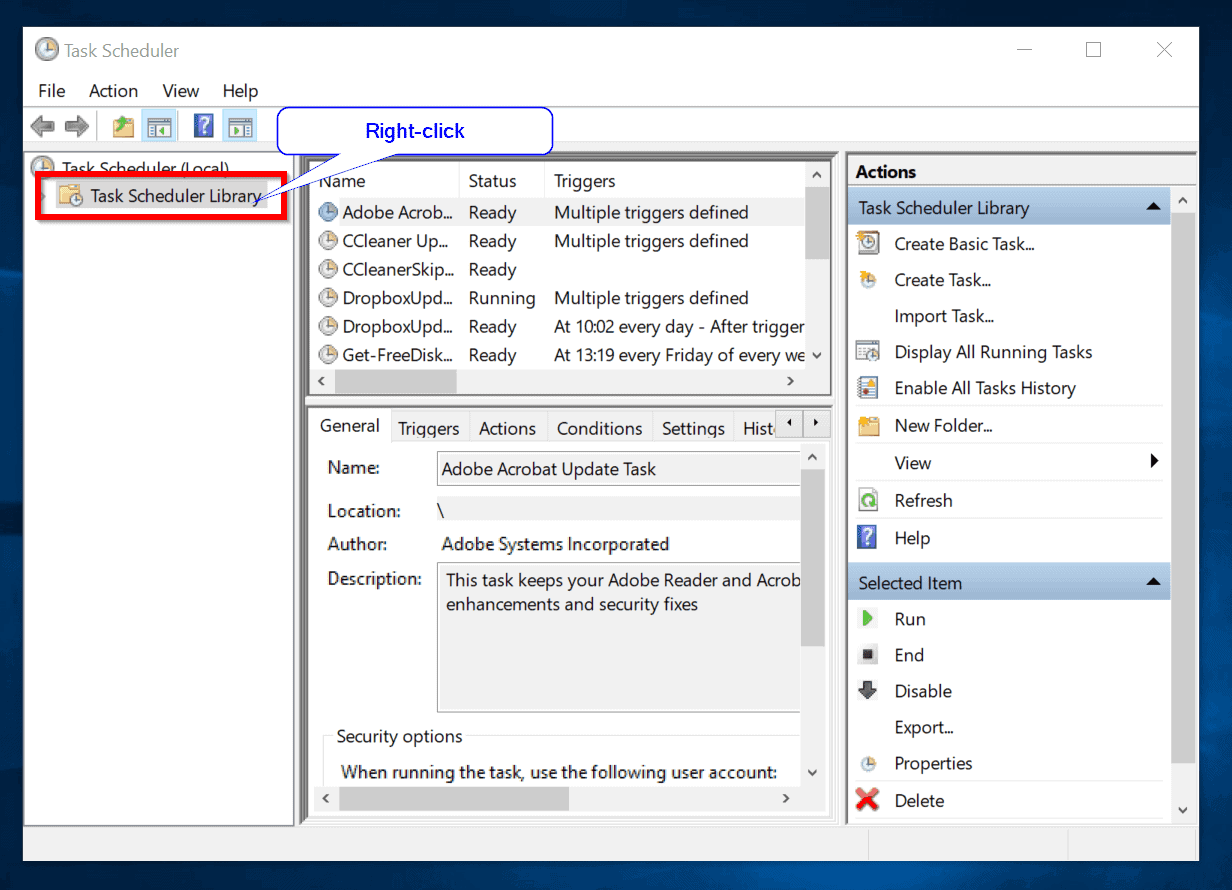Select Task Scheduler Library tree node

[175, 196]
